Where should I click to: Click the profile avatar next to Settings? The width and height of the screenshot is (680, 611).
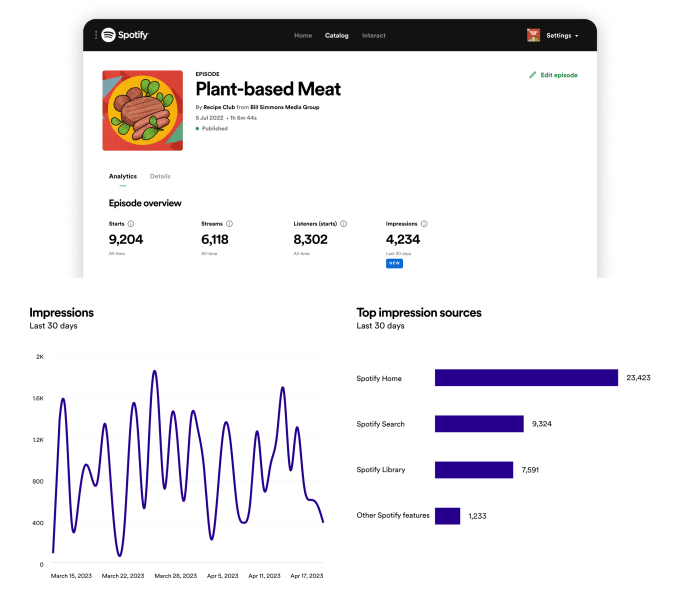tap(533, 35)
